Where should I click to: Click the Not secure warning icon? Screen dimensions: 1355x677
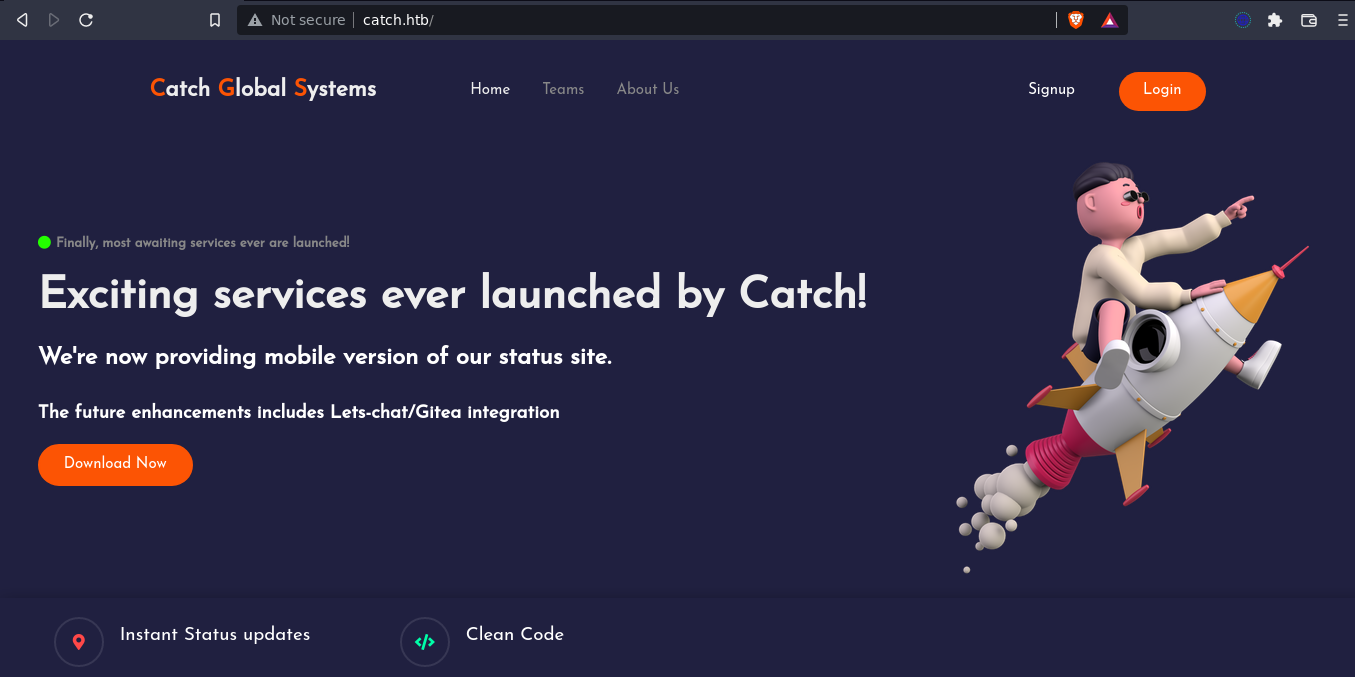click(255, 20)
